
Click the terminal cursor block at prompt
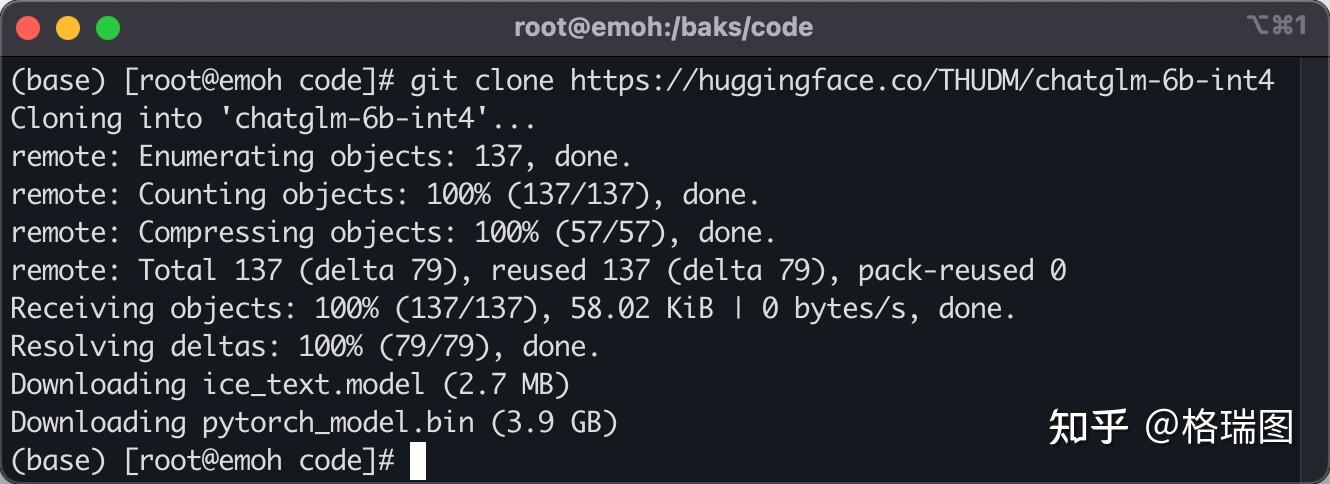click(x=418, y=461)
